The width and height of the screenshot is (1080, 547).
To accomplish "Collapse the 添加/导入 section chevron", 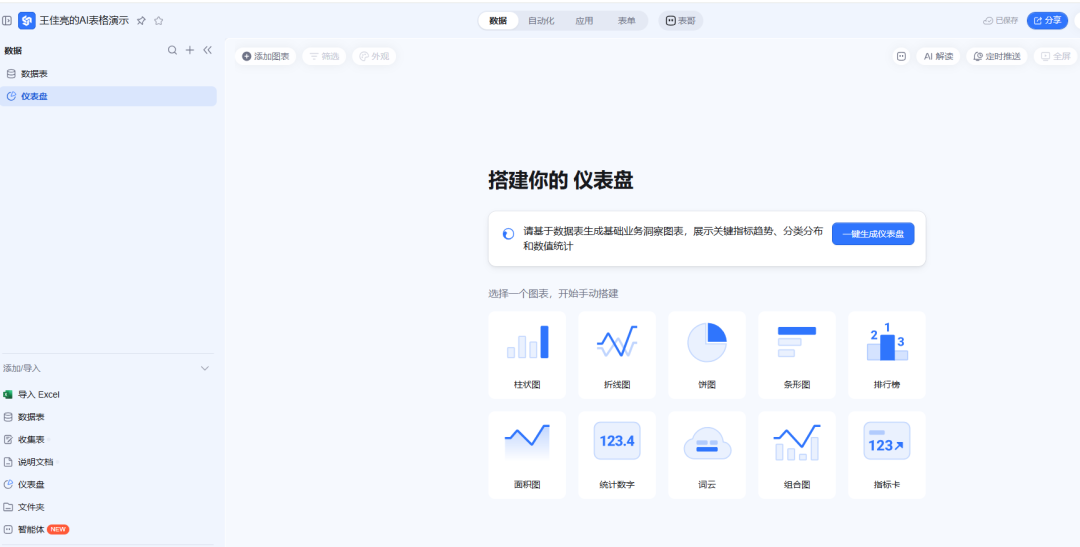I will (205, 369).
